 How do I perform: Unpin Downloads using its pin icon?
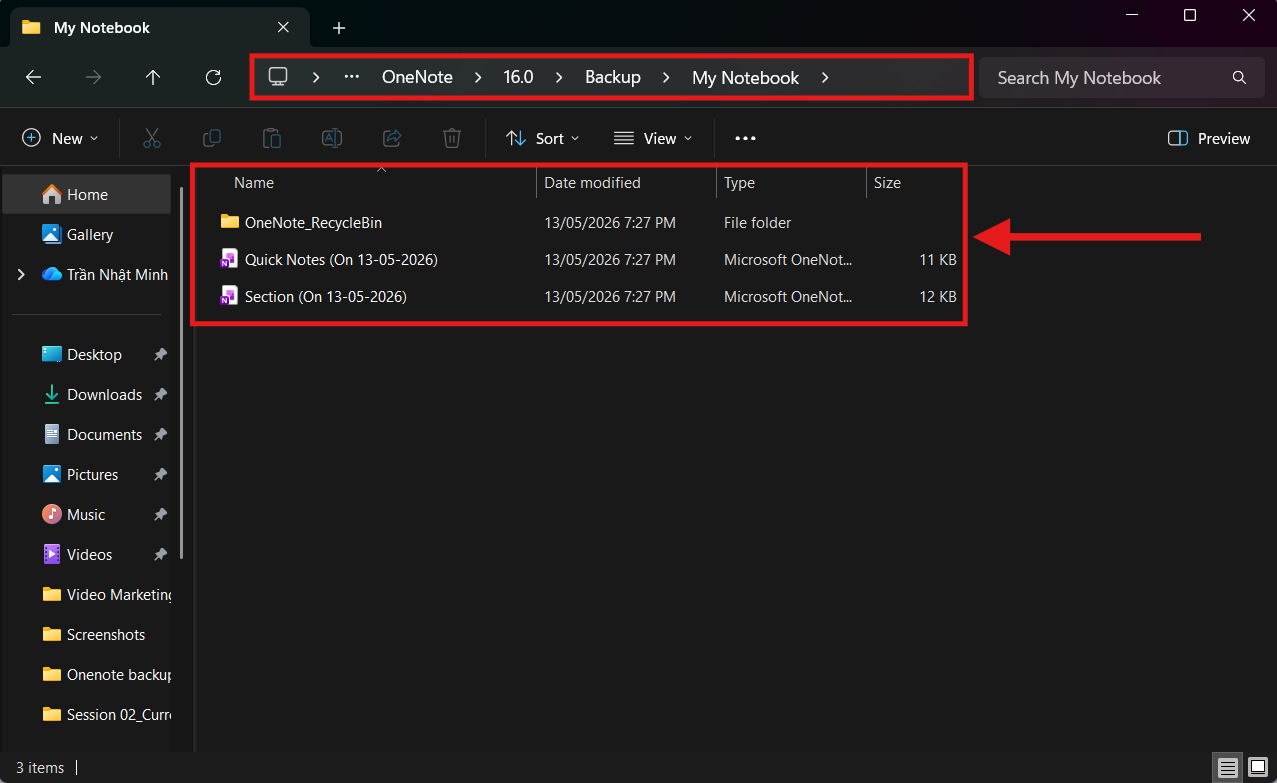coord(160,395)
